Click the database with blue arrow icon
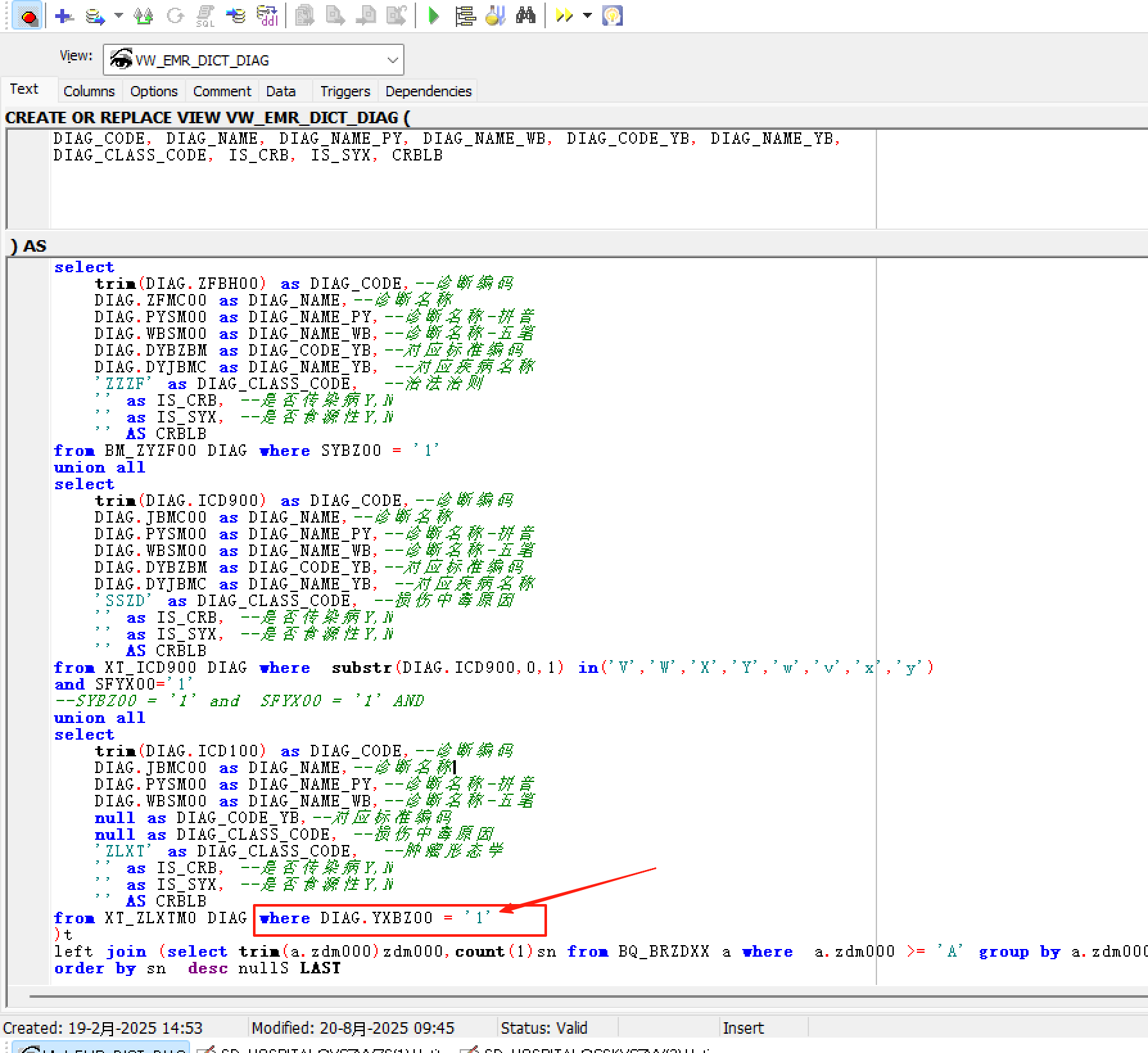The image size is (1148, 1053). pyautogui.click(x=95, y=16)
